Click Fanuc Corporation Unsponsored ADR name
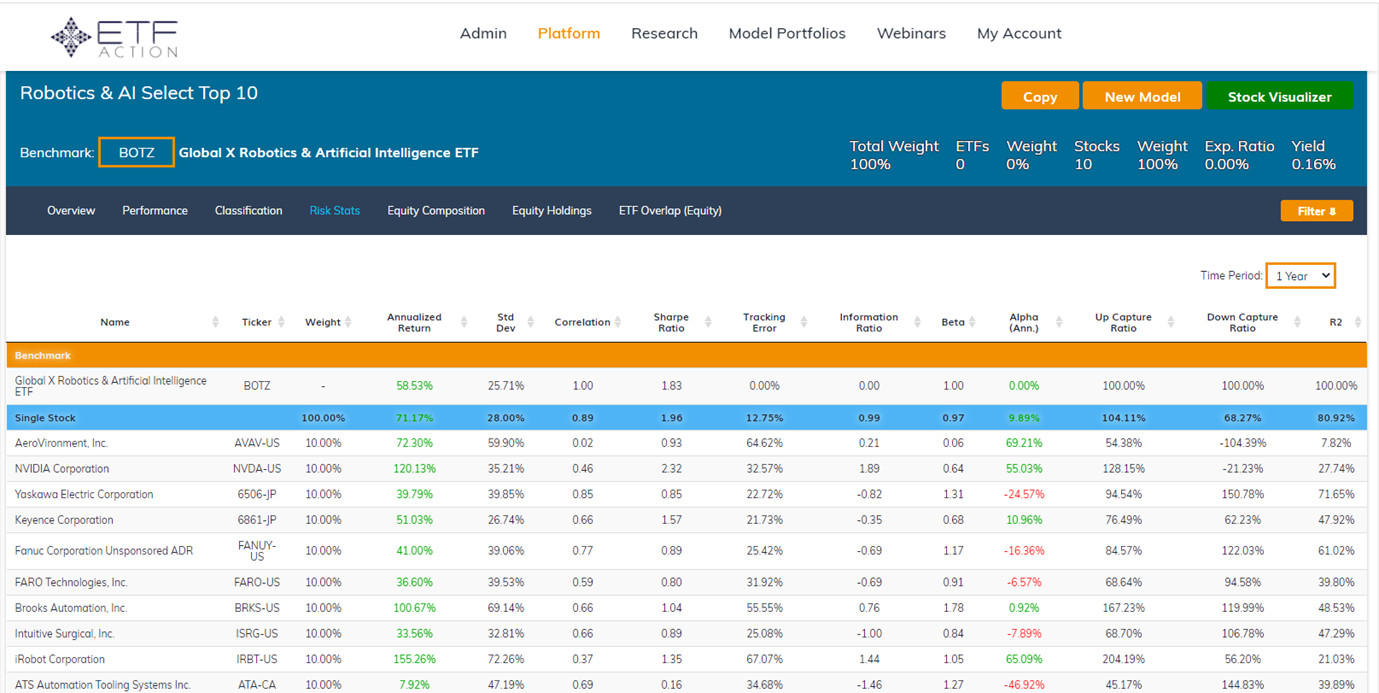The image size is (1379, 693). [104, 551]
